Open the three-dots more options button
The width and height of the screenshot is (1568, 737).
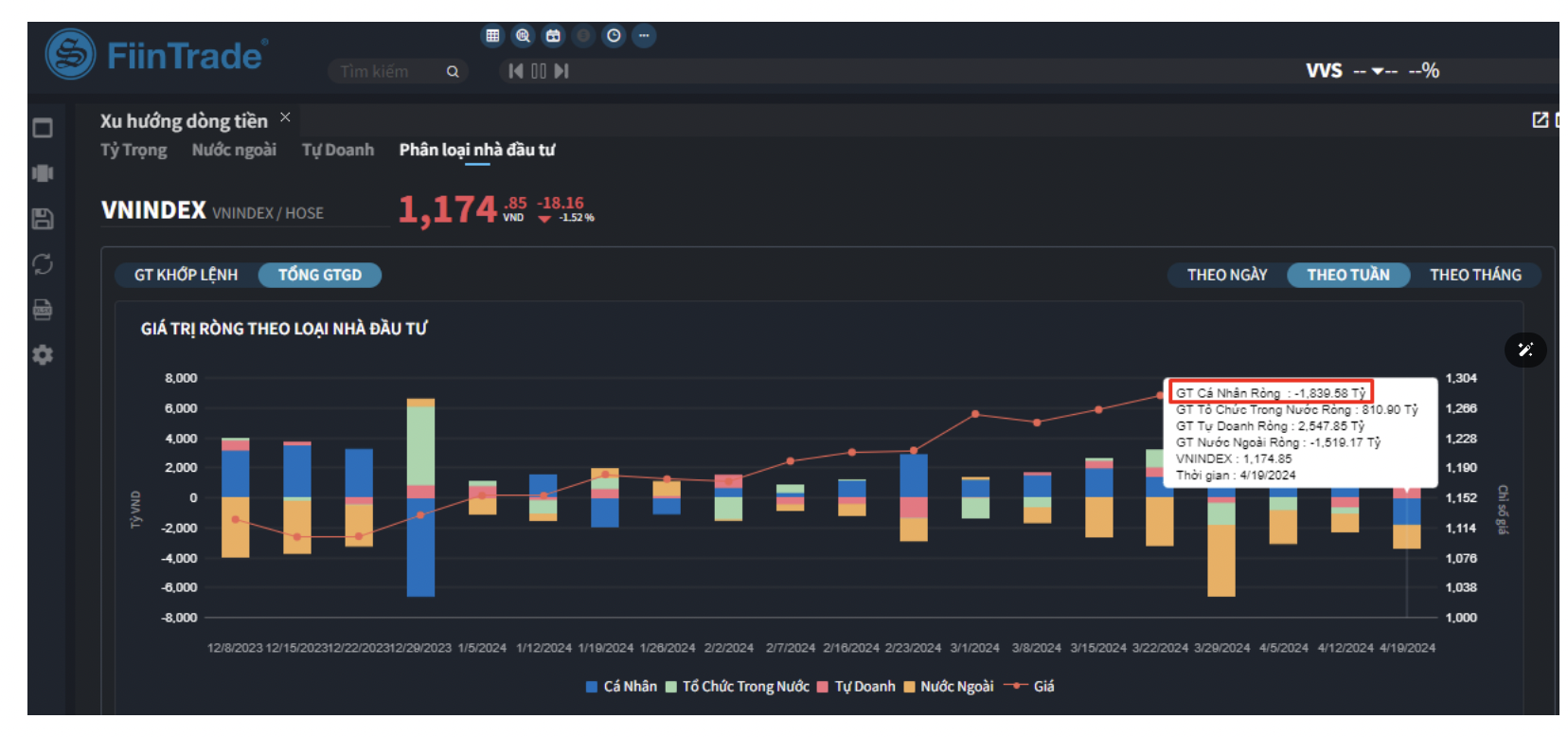point(644,36)
